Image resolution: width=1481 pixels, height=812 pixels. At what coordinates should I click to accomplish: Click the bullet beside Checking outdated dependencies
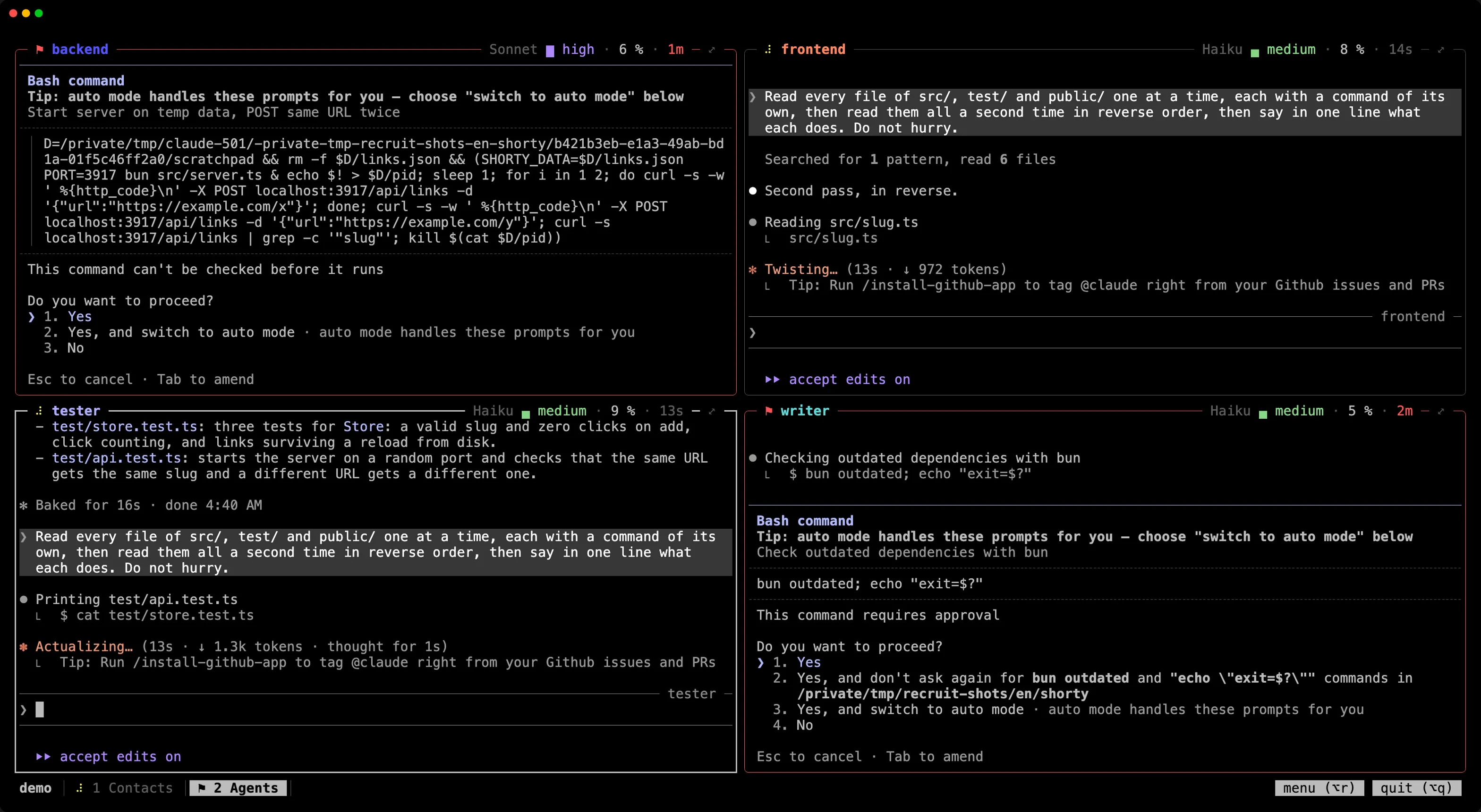tap(753, 458)
